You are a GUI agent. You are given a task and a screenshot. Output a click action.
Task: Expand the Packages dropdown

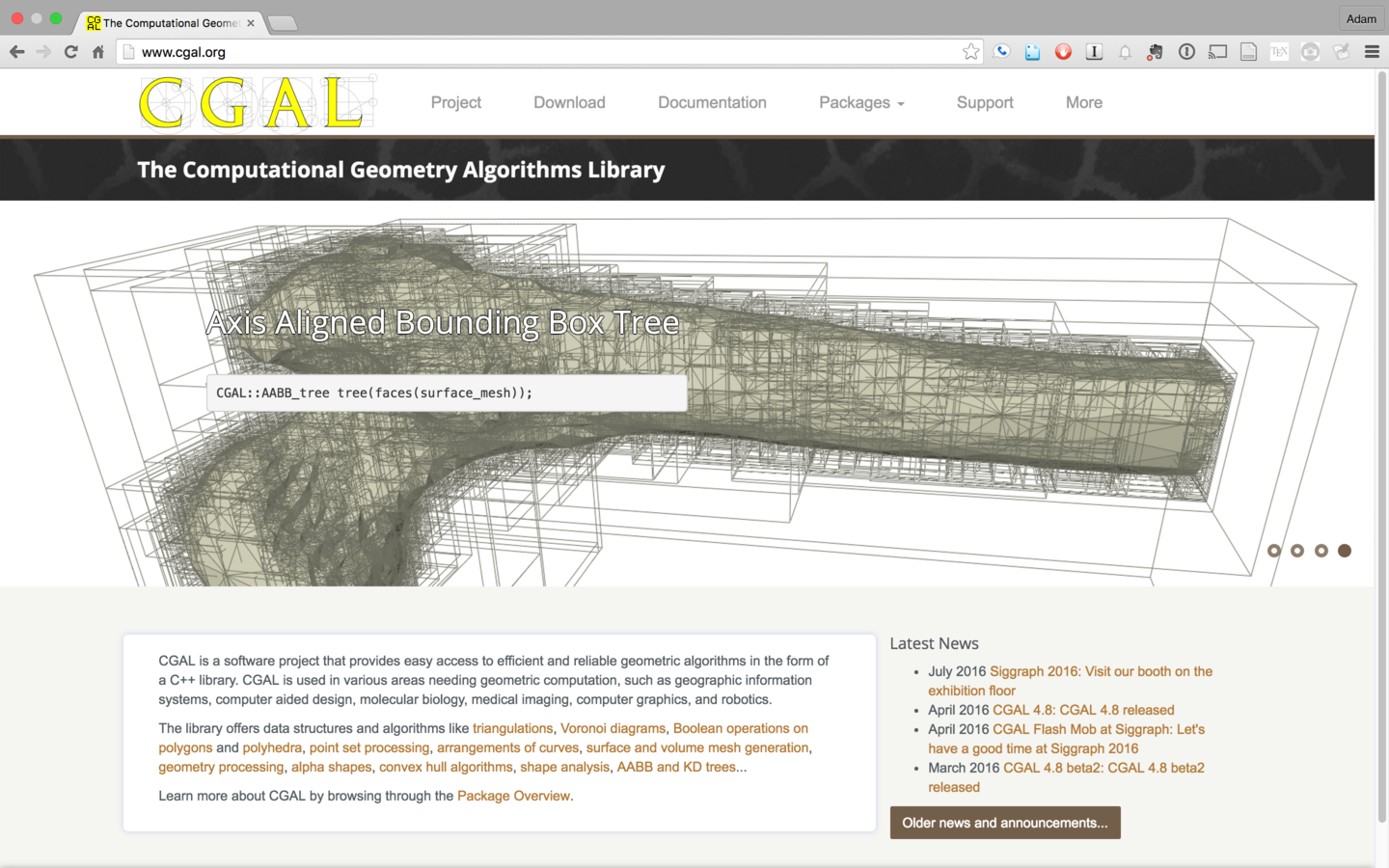[861, 102]
